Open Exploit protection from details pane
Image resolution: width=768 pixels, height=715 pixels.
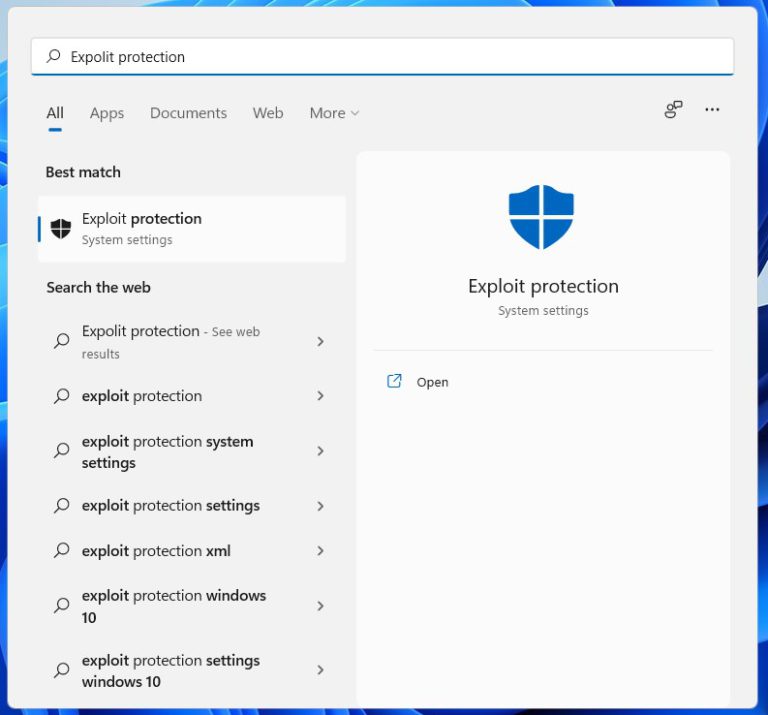(x=432, y=382)
